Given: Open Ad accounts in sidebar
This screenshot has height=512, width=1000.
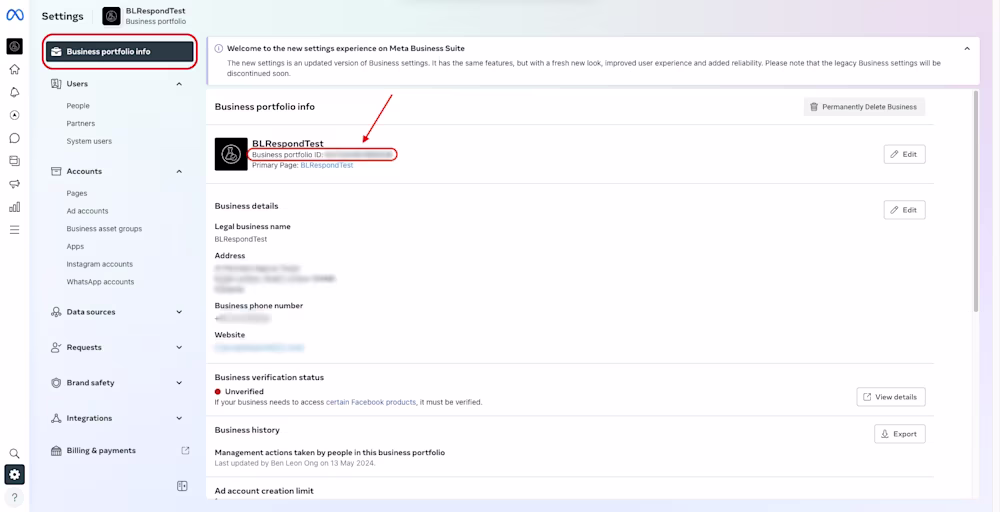Looking at the screenshot, I should [87, 211].
